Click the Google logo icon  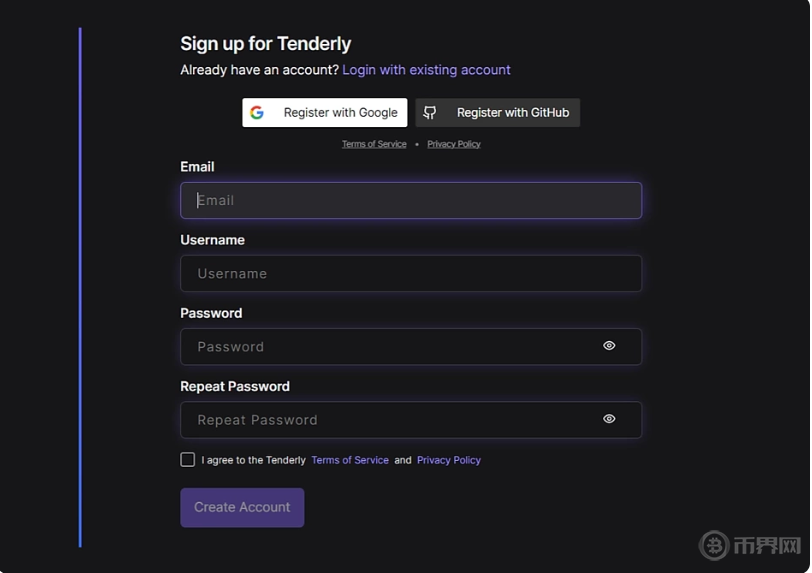click(257, 113)
